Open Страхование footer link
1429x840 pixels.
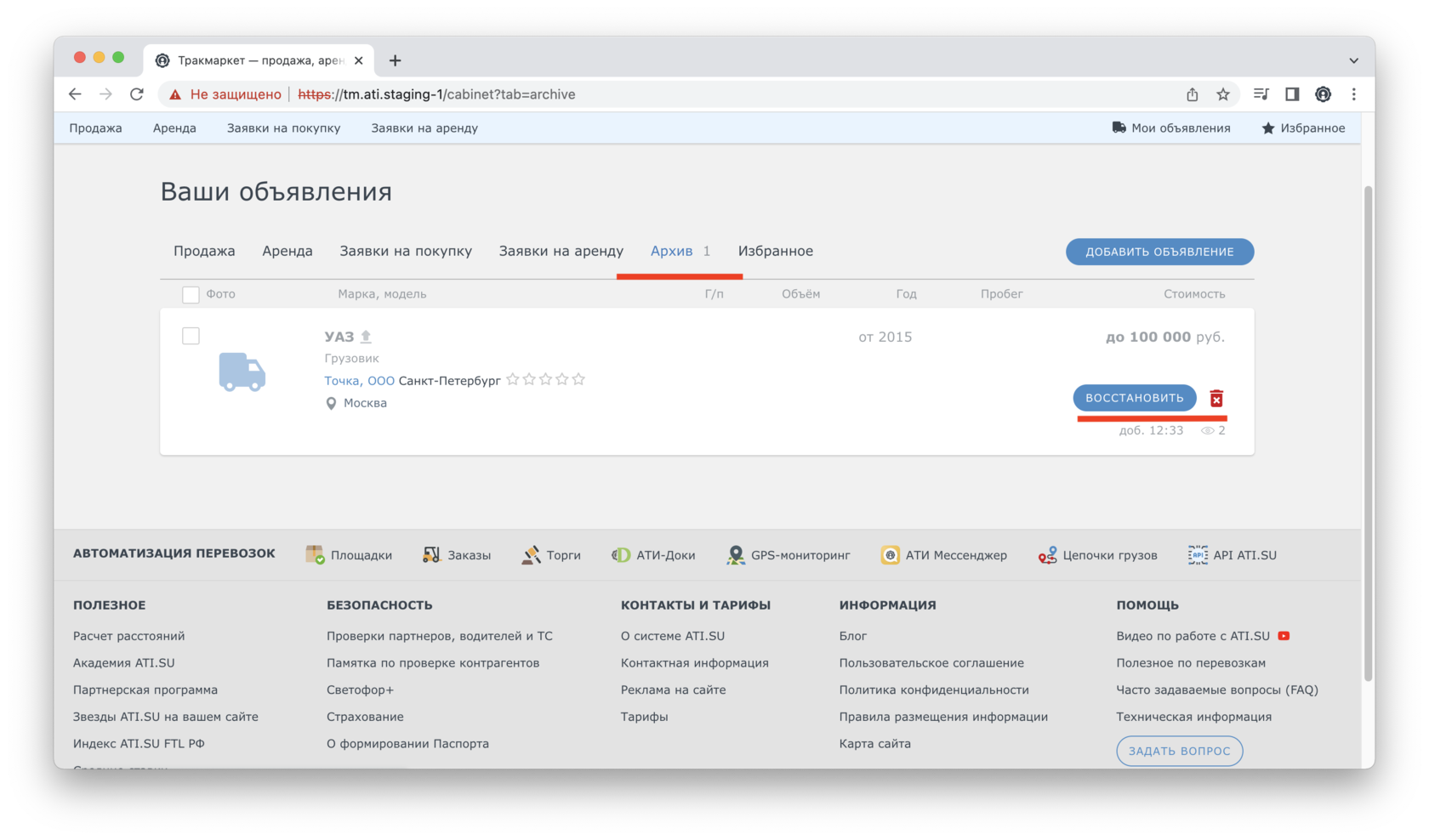365,717
